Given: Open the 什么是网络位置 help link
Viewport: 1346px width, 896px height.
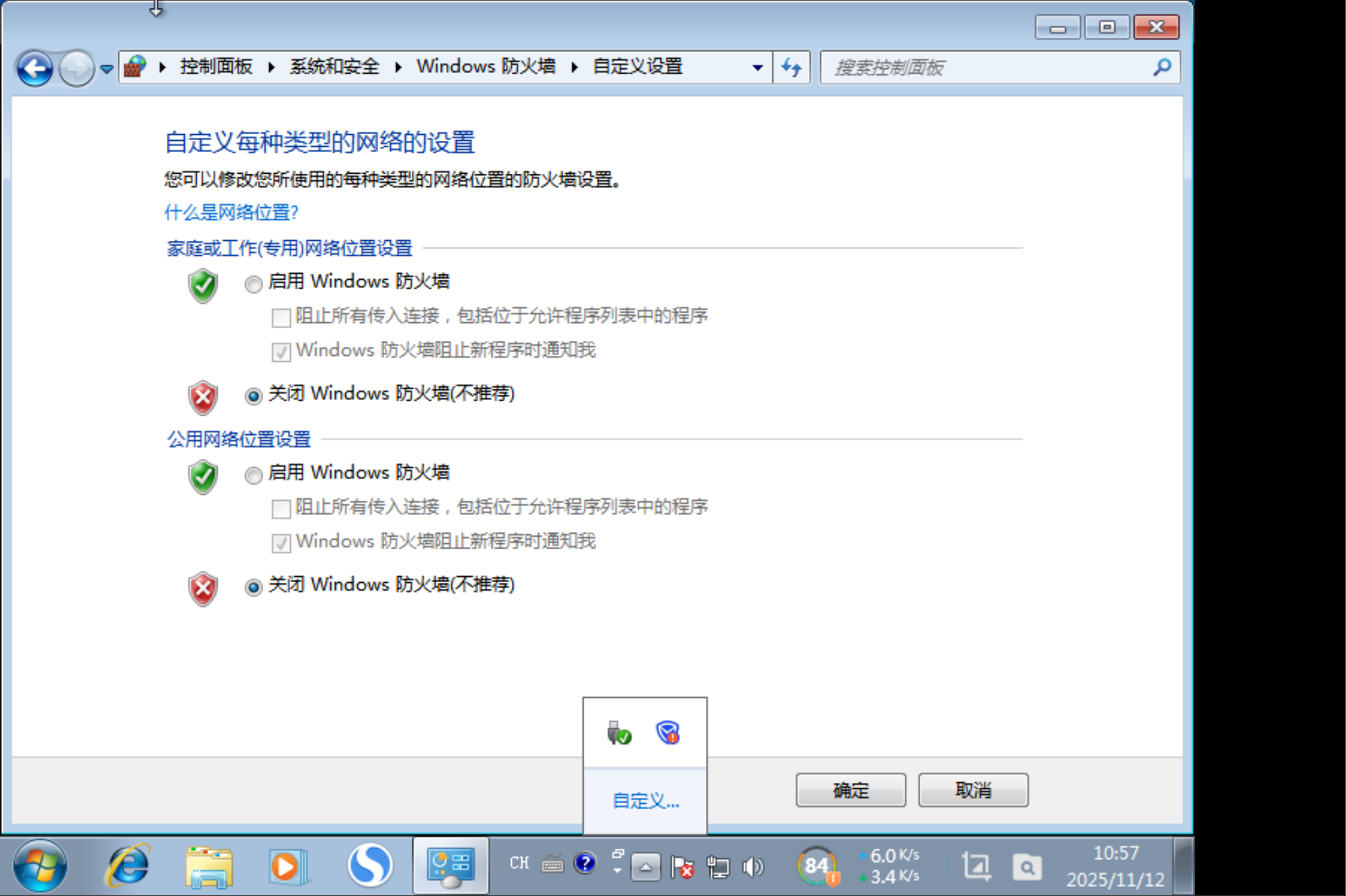Looking at the screenshot, I should pyautogui.click(x=232, y=212).
